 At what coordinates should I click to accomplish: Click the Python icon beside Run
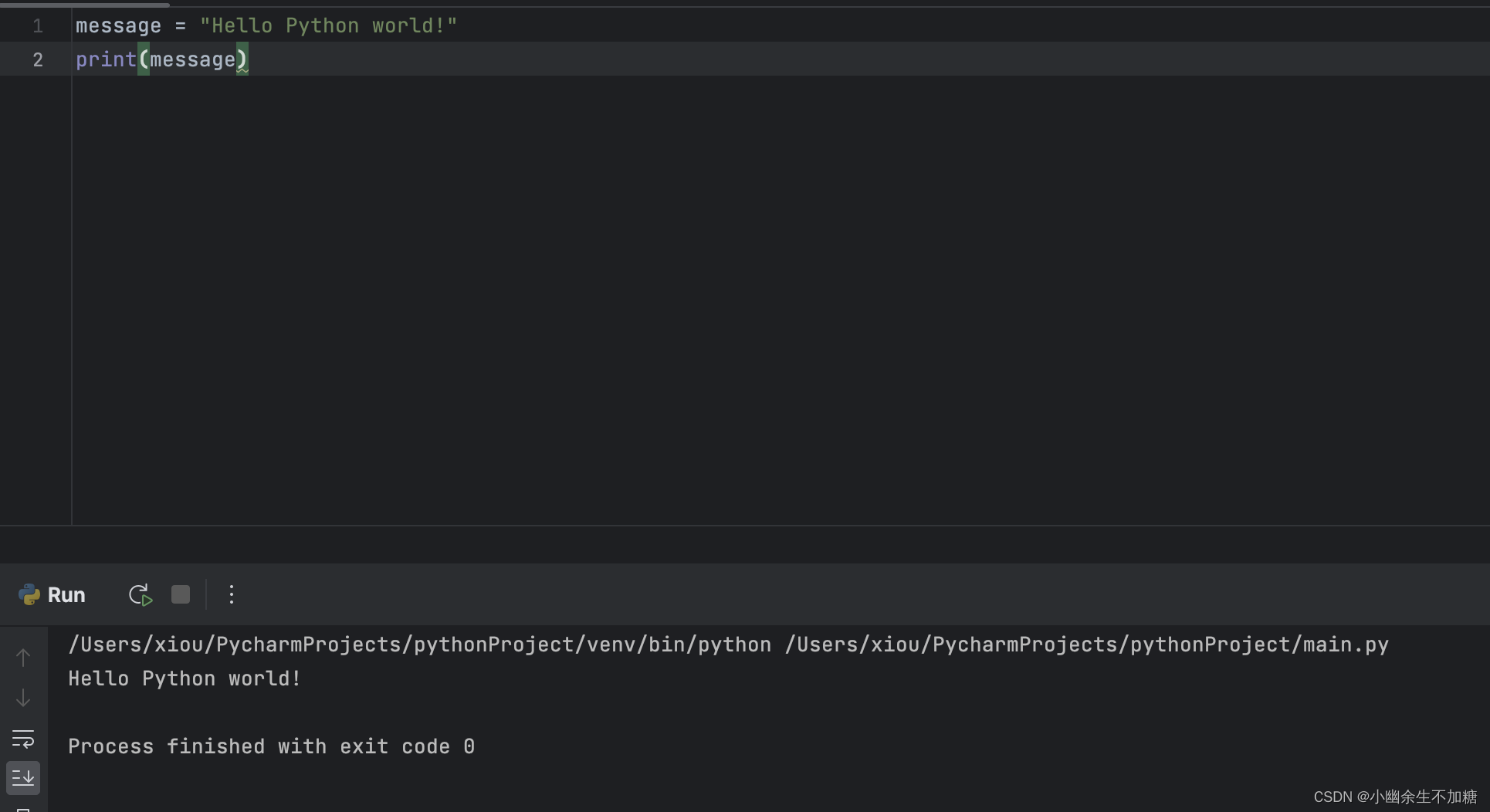(29, 594)
